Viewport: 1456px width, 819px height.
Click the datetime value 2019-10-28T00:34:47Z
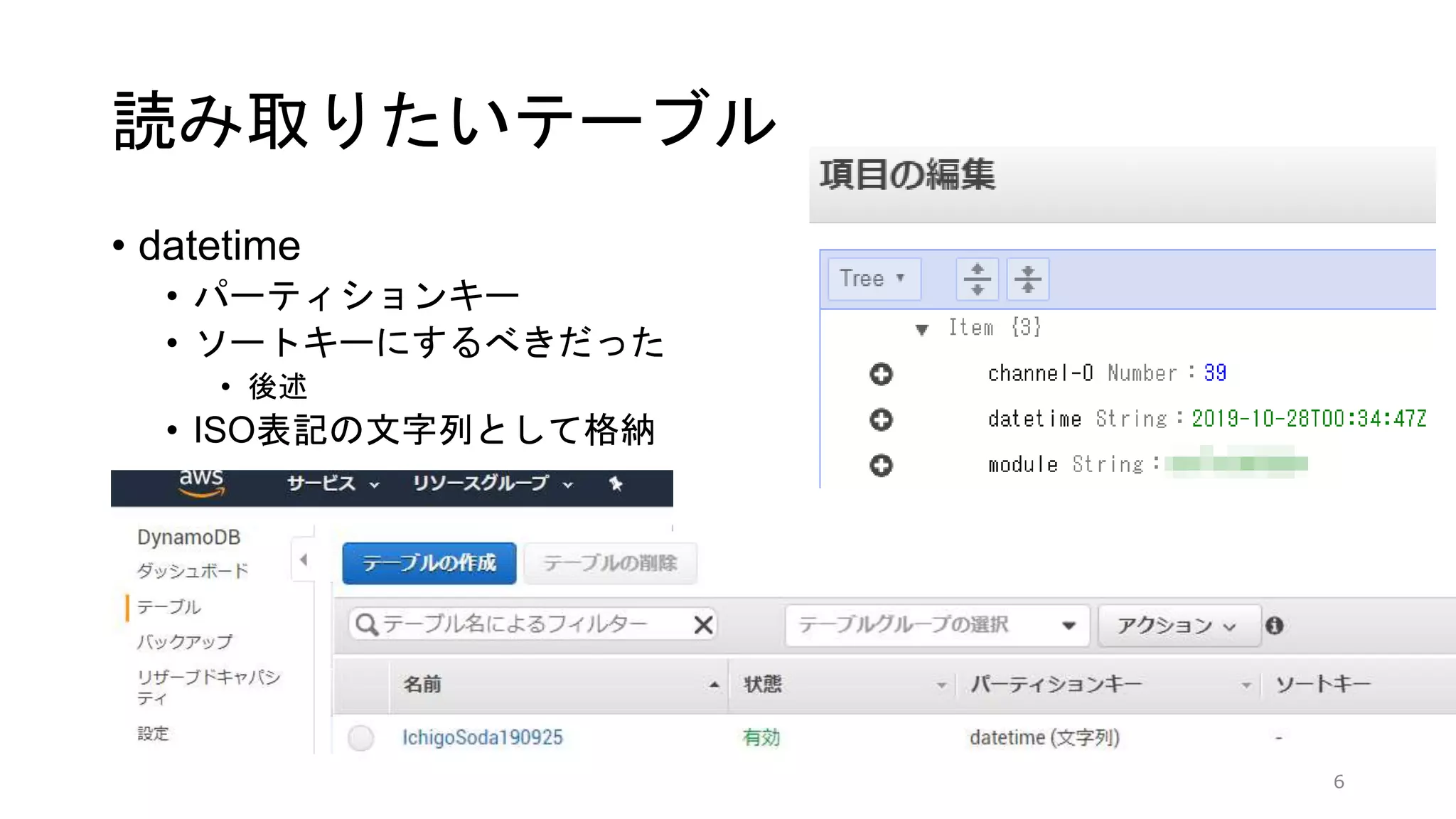pyautogui.click(x=1309, y=419)
